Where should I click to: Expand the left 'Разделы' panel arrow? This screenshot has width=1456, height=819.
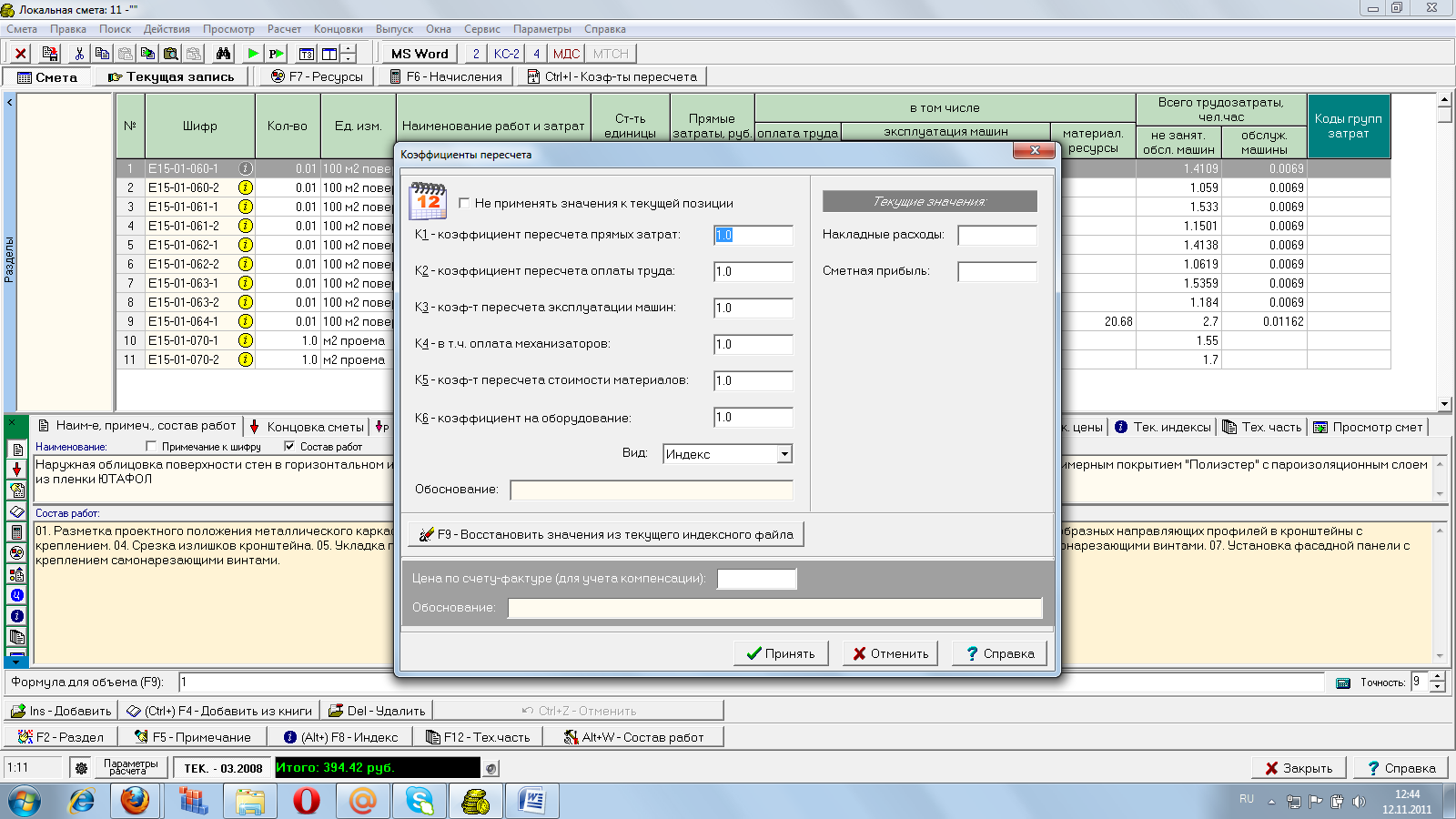[10, 103]
